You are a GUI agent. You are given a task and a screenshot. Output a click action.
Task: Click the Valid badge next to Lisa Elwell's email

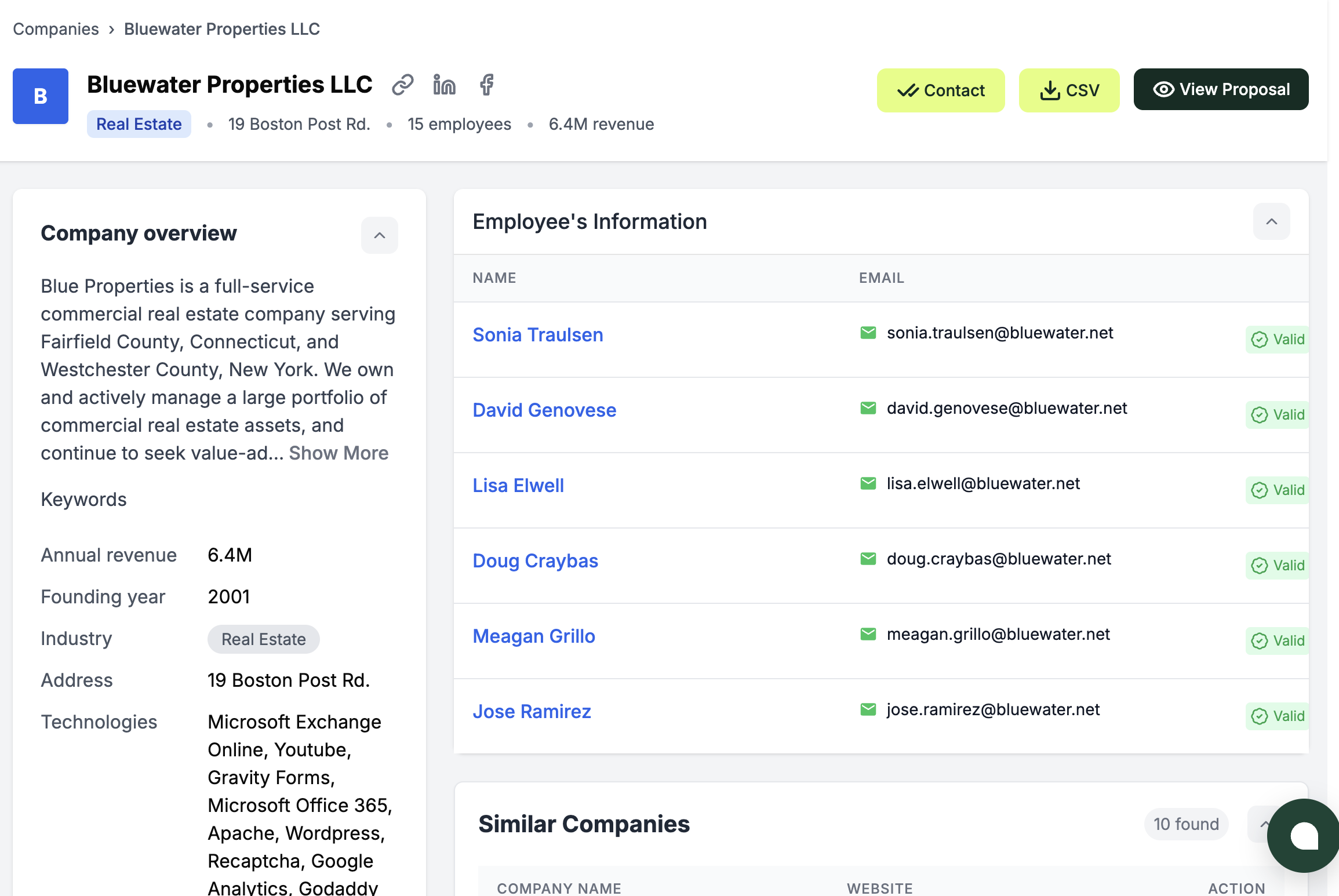pyautogui.click(x=1276, y=490)
